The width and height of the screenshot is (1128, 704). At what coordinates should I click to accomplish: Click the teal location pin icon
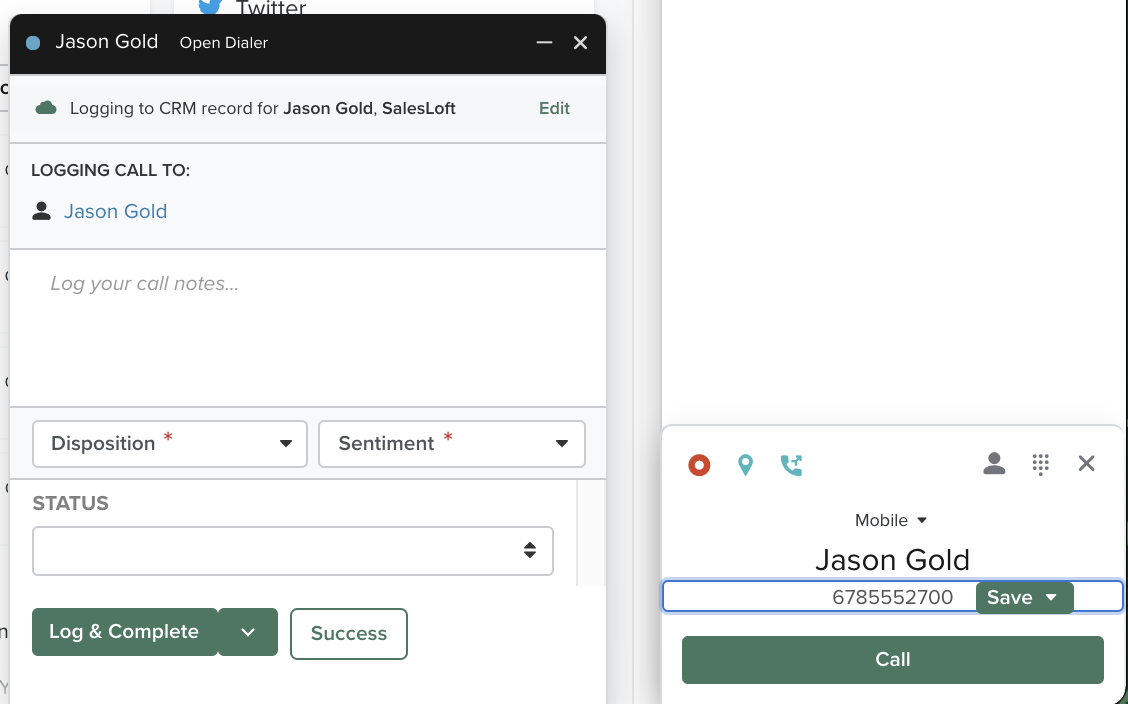click(745, 465)
